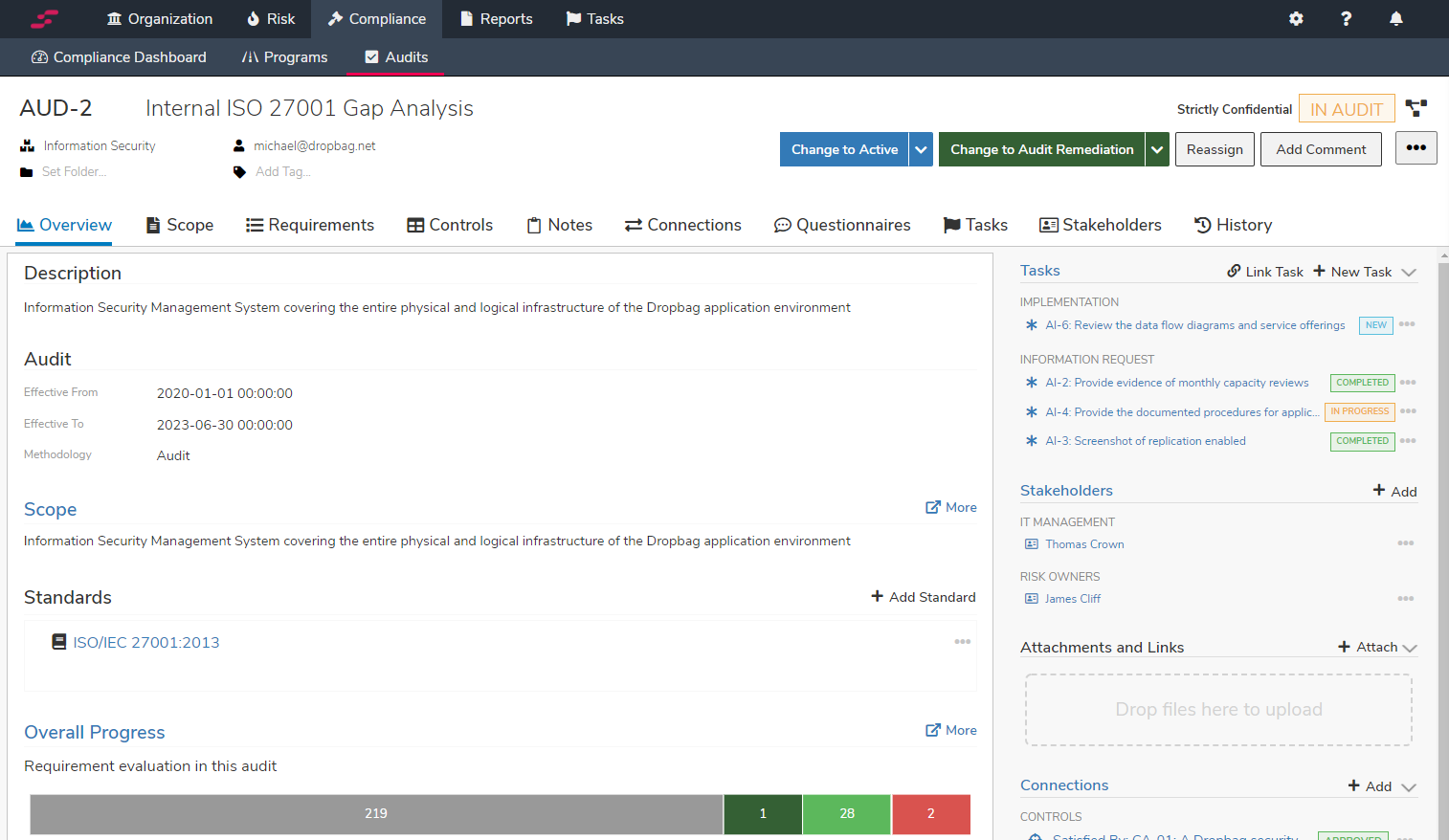Switch to the Questionnaires tab
This screenshot has height=840, width=1449.
(x=842, y=225)
